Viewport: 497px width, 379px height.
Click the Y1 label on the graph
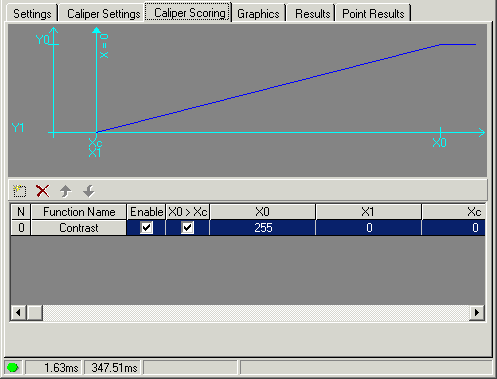pyautogui.click(x=18, y=128)
